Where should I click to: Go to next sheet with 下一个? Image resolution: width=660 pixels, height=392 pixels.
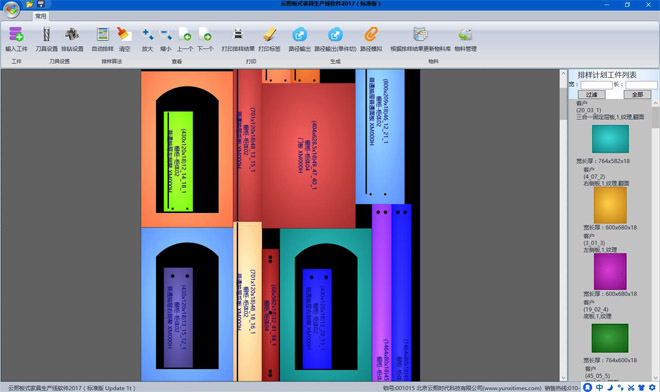point(205,39)
